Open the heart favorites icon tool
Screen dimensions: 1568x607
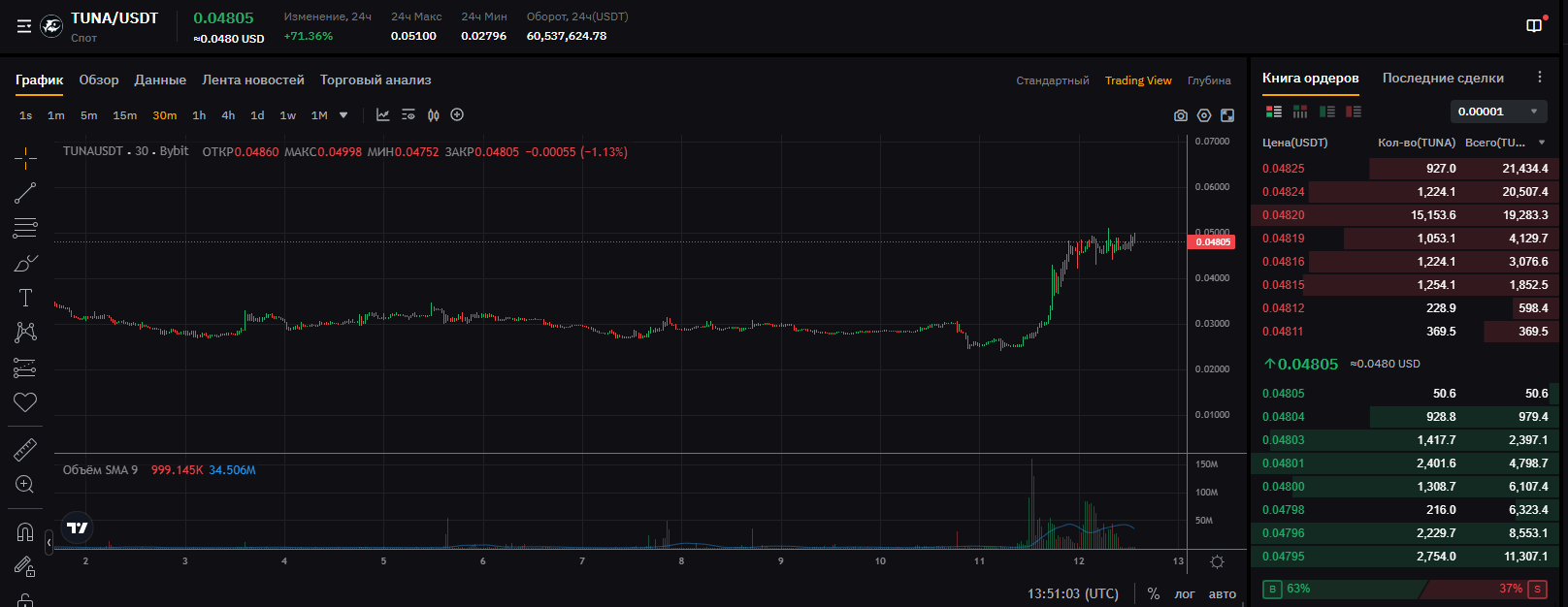click(25, 402)
